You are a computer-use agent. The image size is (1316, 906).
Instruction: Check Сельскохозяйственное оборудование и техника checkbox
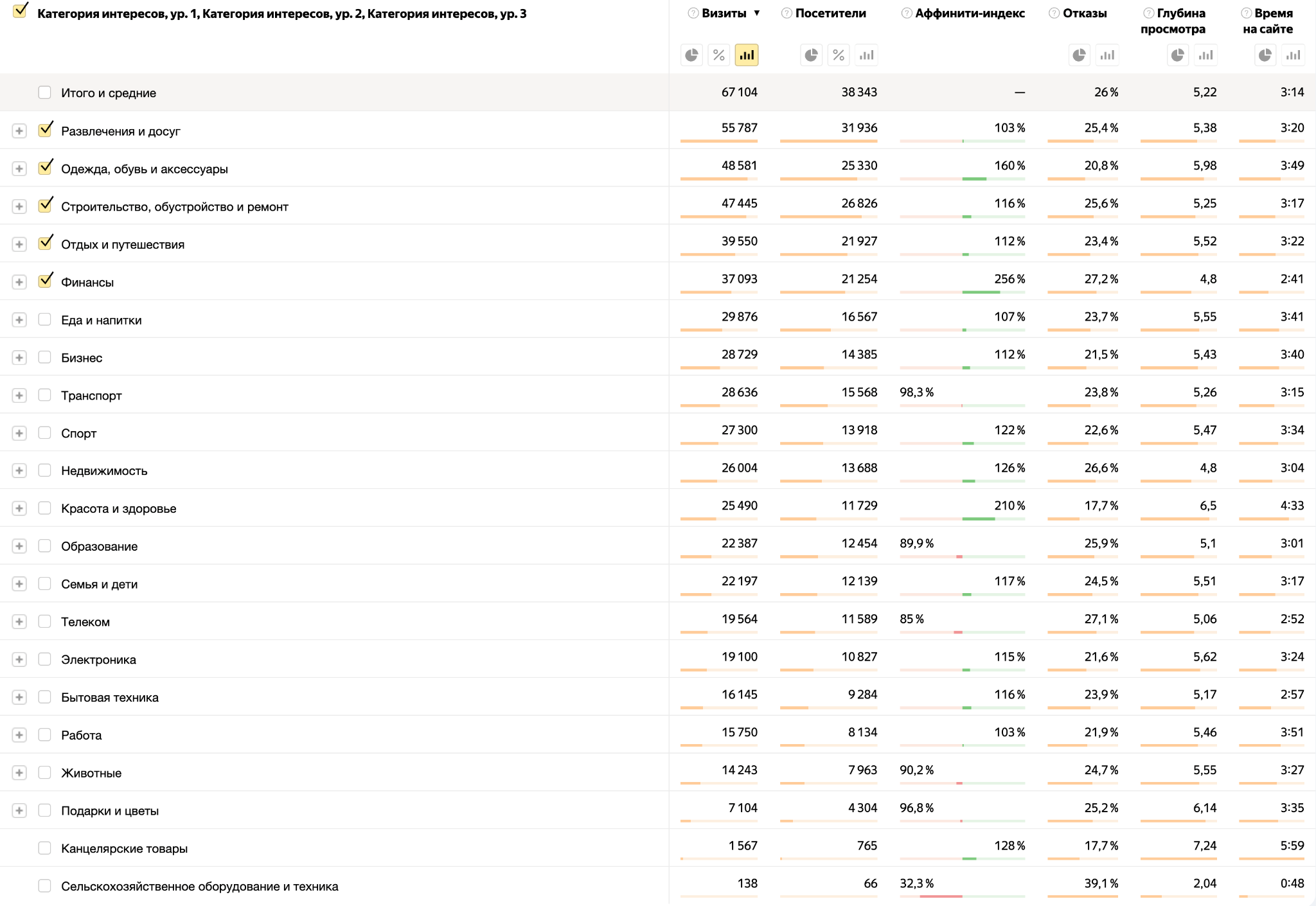click(44, 886)
